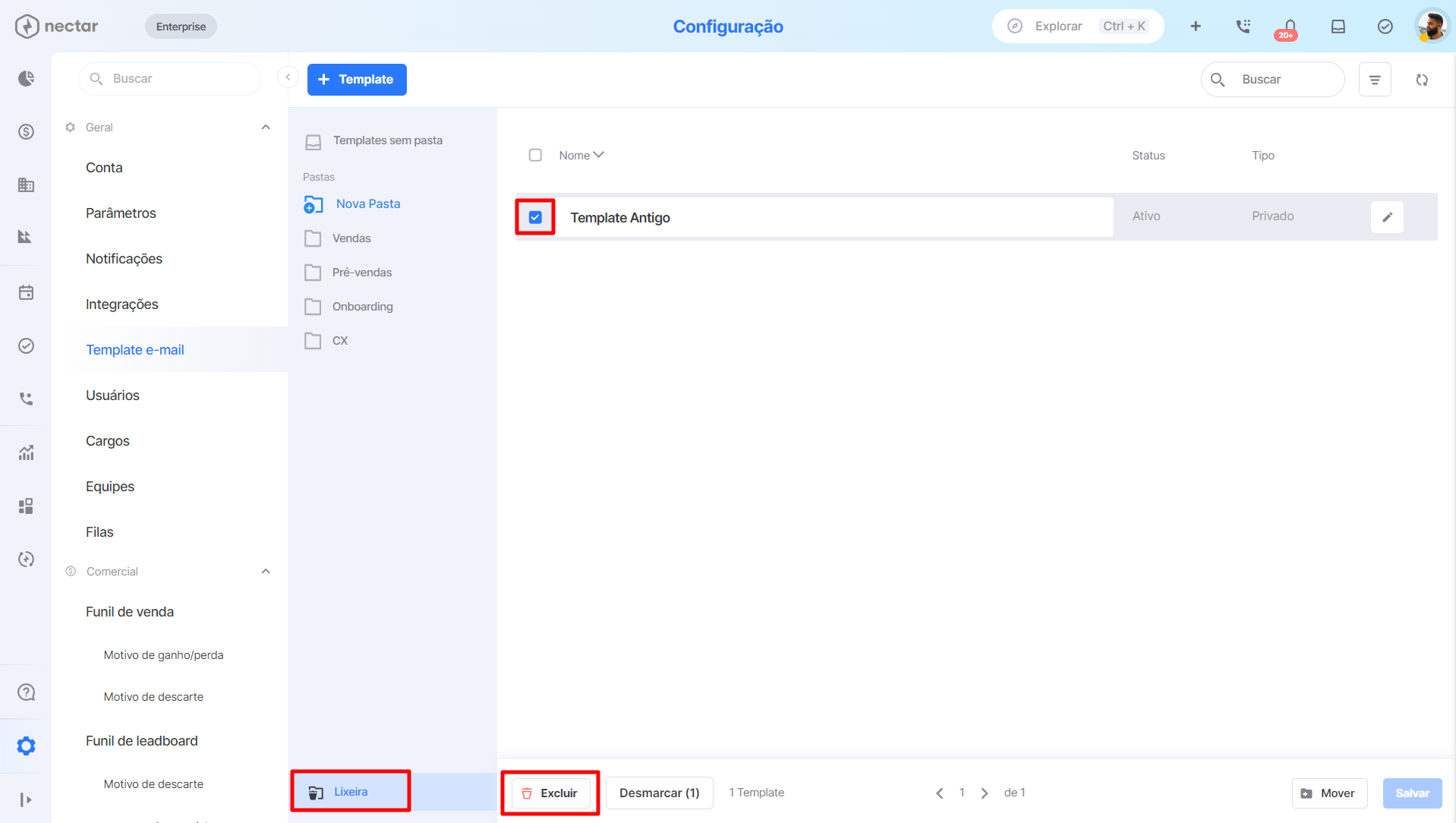Viewport: 1456px width, 823px height.
Task: Open the dashboard pie chart sidebar icon
Action: [26, 79]
